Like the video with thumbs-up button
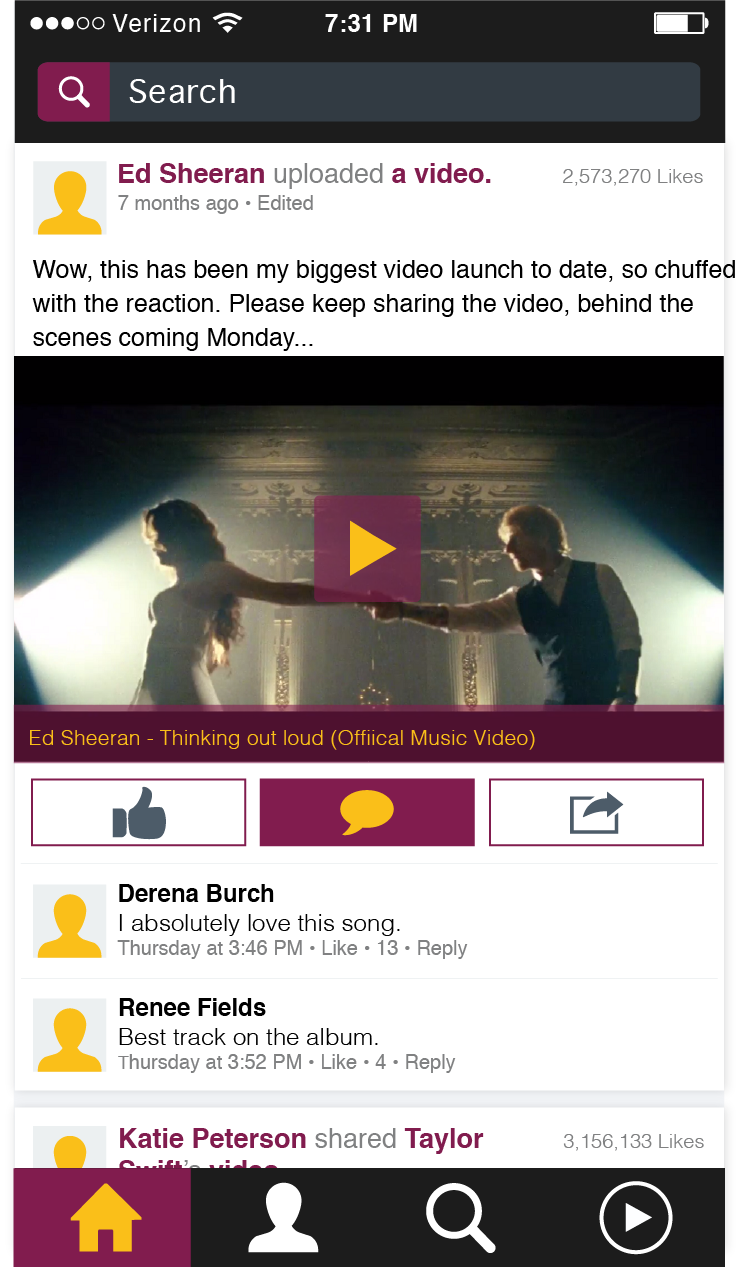 click(x=139, y=812)
